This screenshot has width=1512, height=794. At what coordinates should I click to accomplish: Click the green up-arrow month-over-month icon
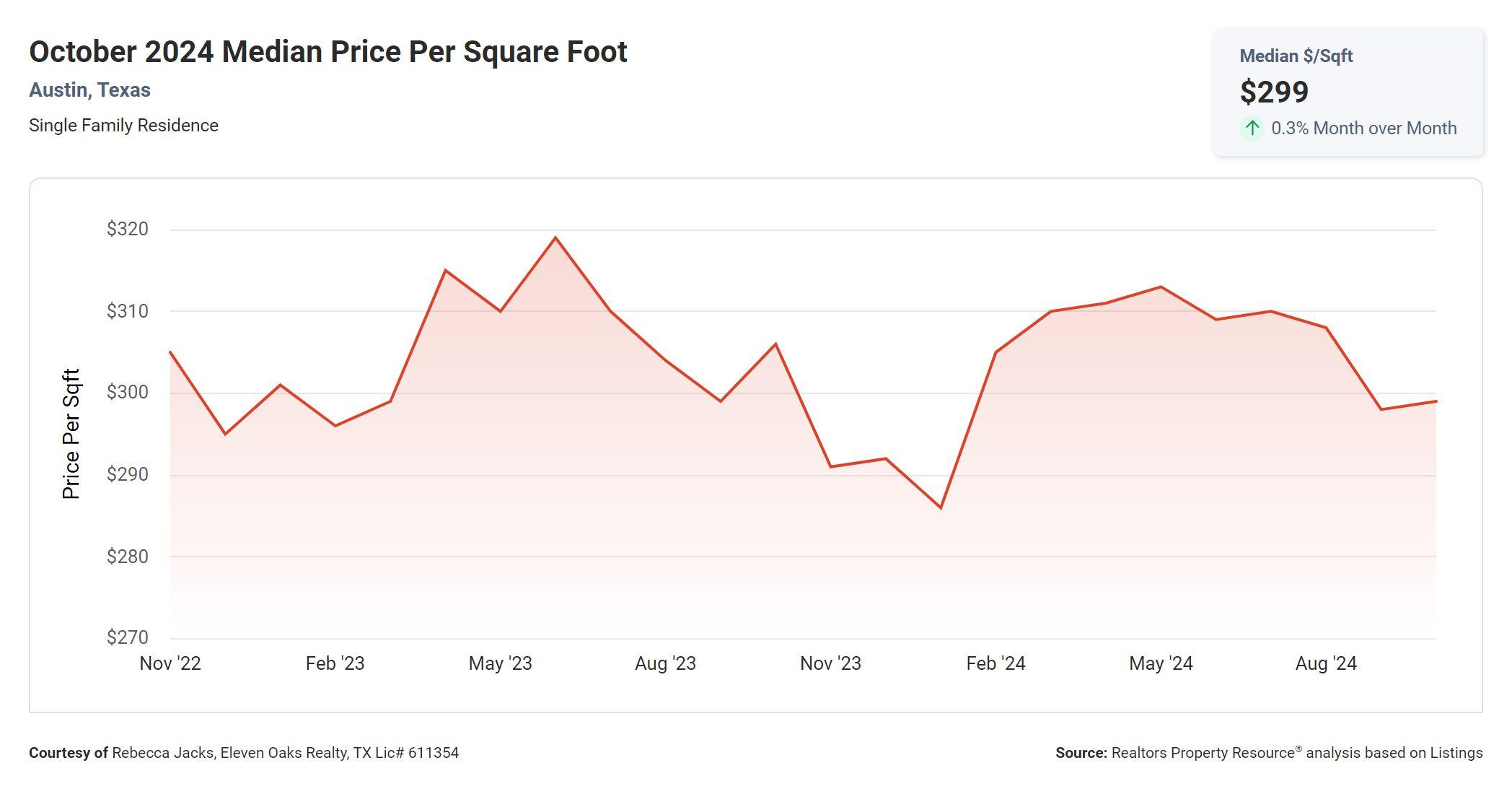[1252, 128]
